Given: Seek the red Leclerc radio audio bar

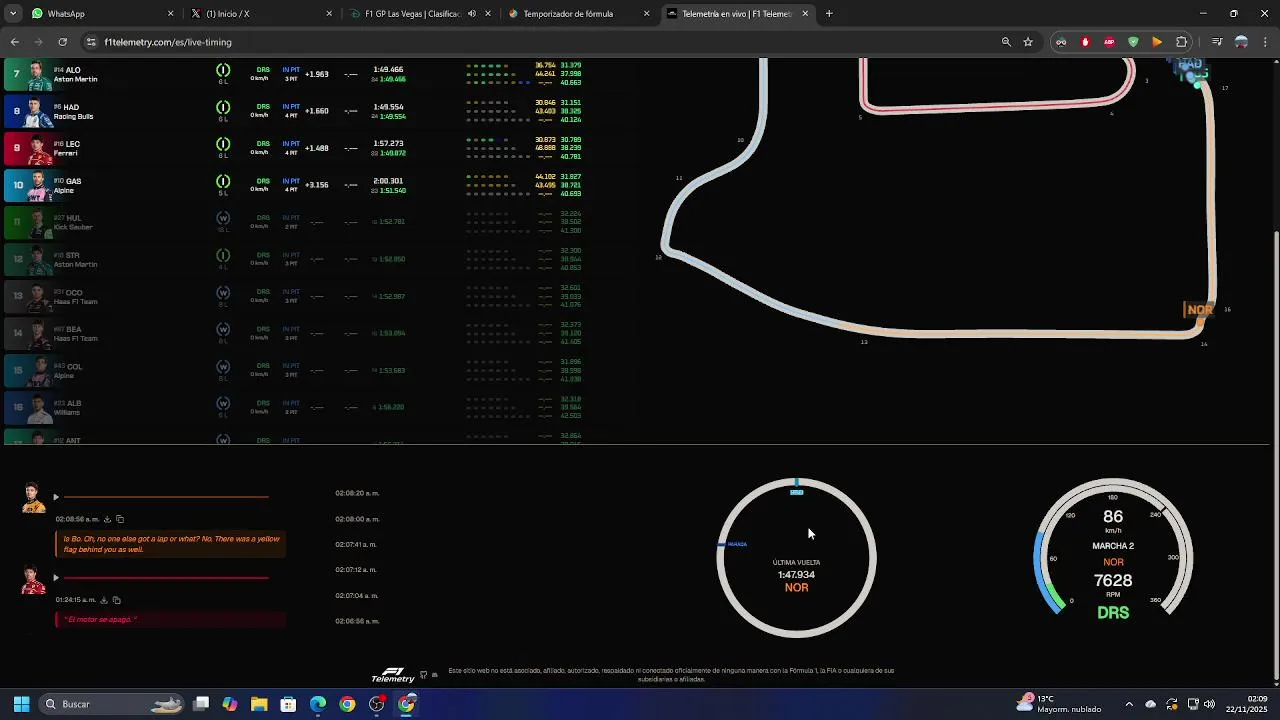Looking at the screenshot, I should [166, 578].
